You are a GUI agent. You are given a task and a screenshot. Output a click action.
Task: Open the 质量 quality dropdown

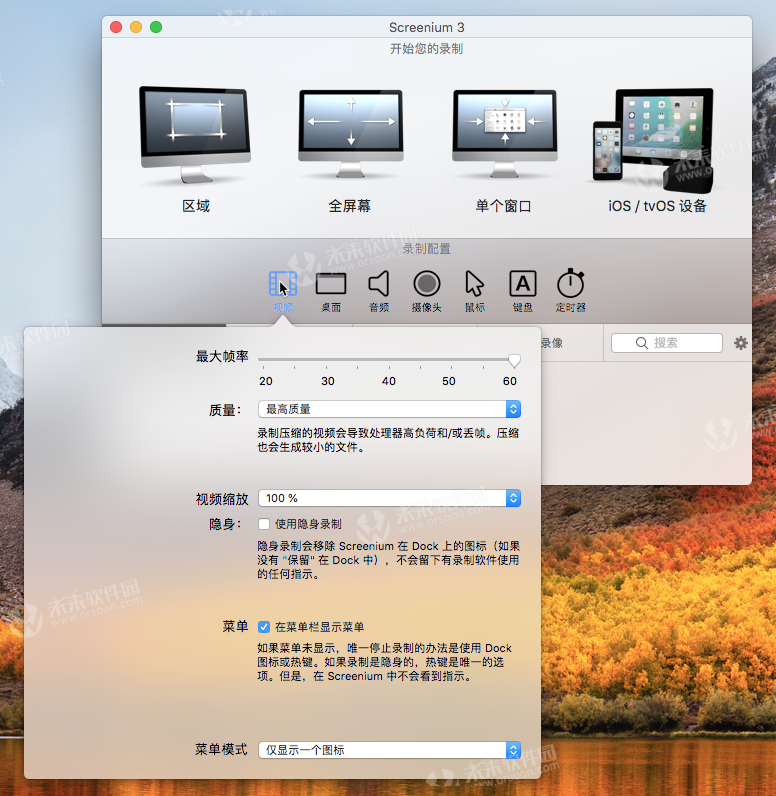[x=389, y=409]
